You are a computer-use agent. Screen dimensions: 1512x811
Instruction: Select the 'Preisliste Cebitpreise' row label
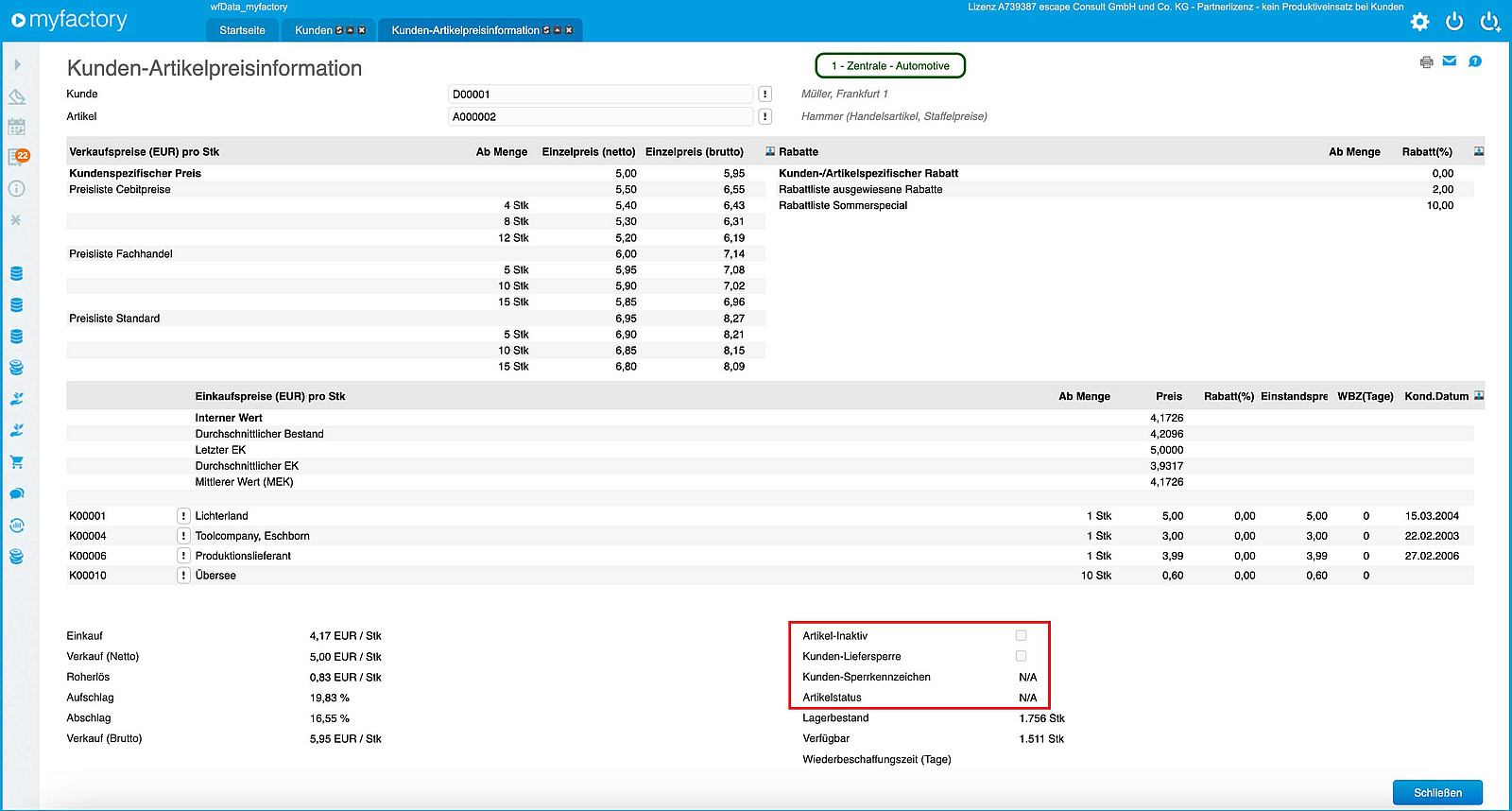tap(120, 190)
